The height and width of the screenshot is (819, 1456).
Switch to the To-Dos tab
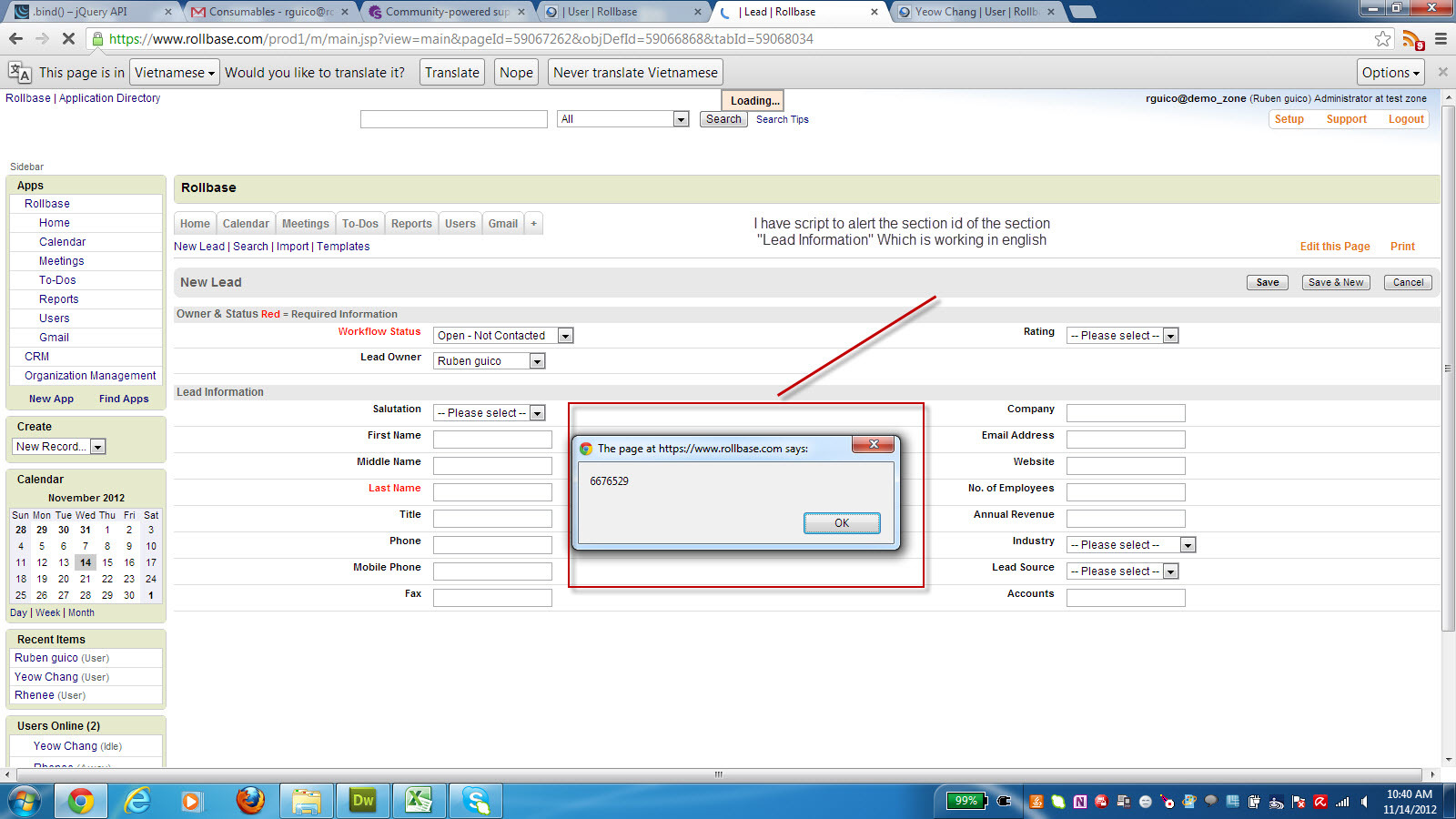click(359, 224)
